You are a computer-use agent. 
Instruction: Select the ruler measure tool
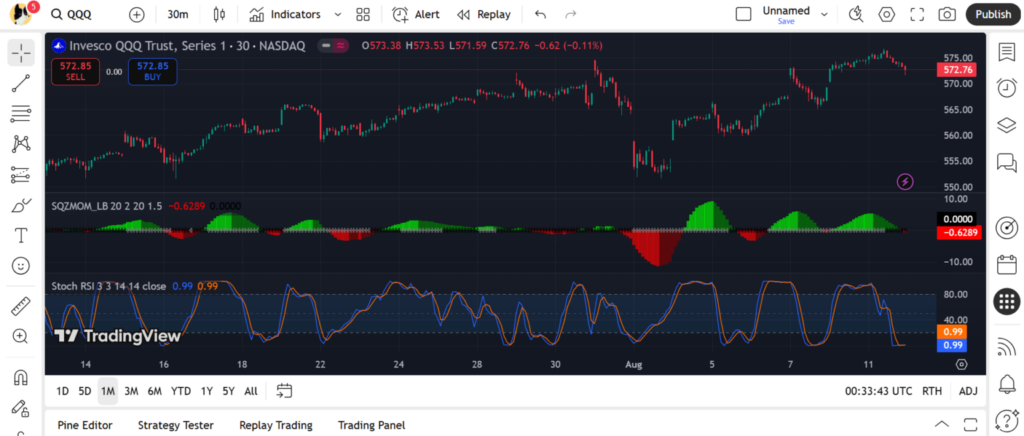21,307
